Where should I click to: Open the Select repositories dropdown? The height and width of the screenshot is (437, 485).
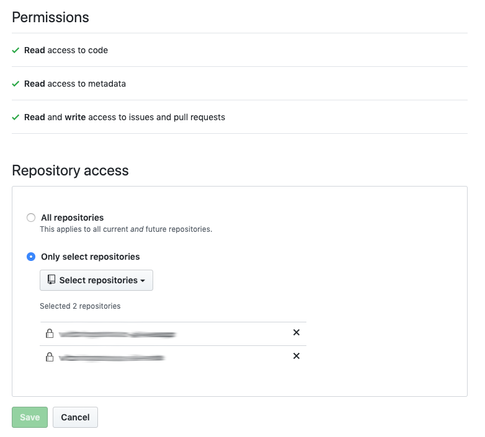coord(96,280)
